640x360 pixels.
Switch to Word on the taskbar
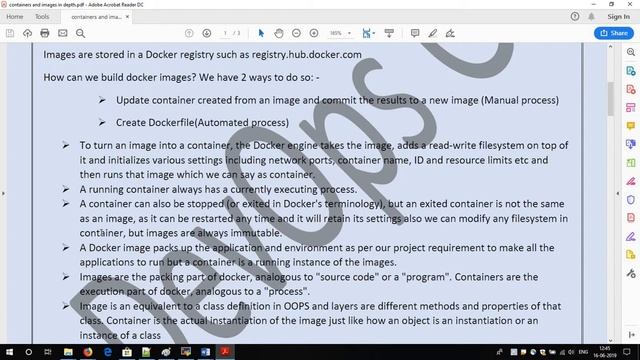coord(205,352)
